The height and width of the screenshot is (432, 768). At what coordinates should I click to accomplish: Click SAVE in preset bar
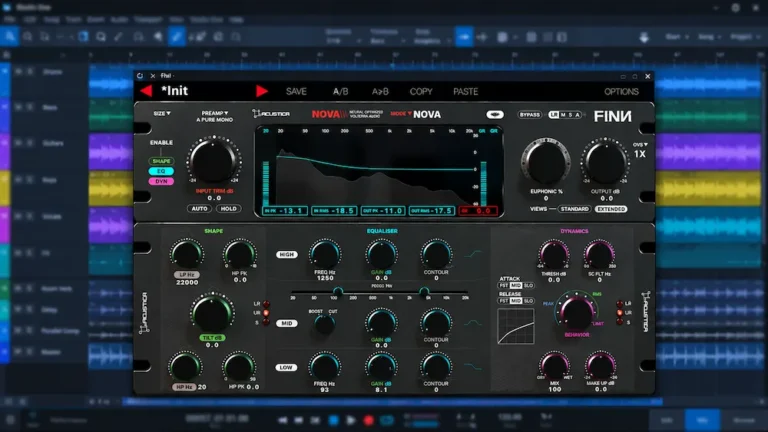(296, 92)
